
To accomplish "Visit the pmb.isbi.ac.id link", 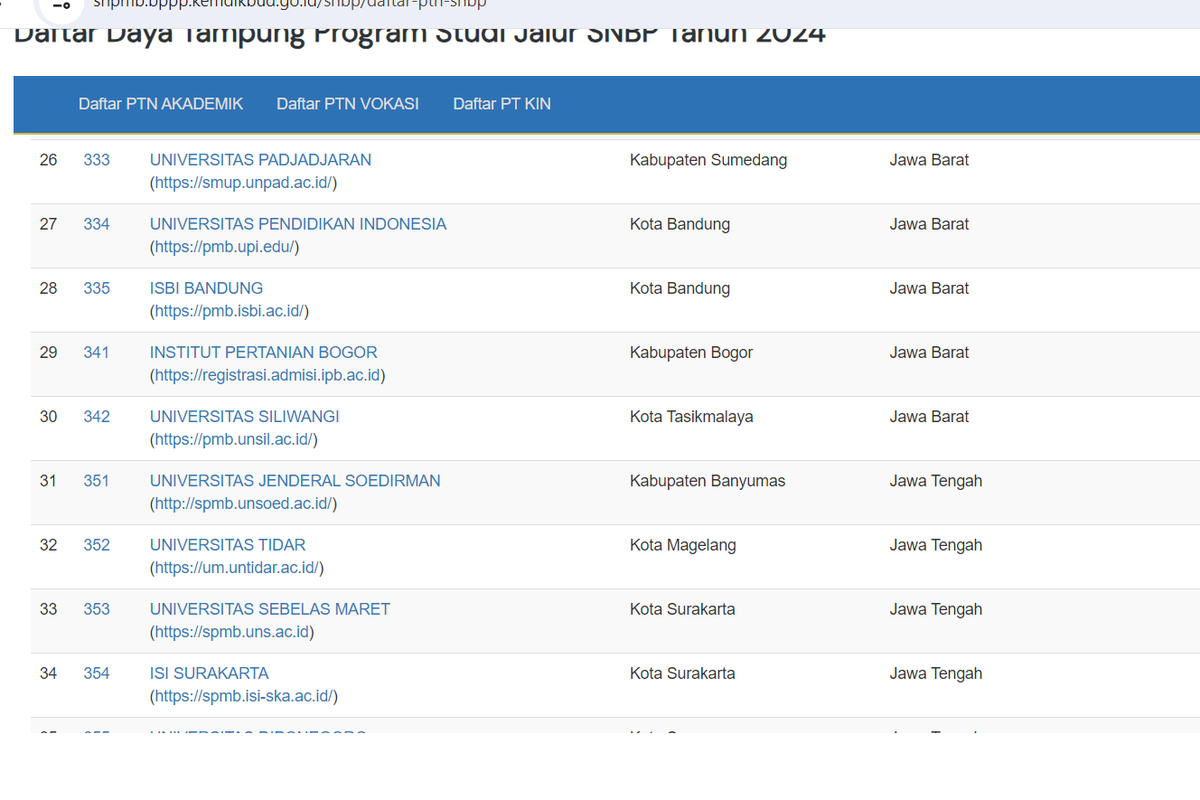I will pos(228,310).
